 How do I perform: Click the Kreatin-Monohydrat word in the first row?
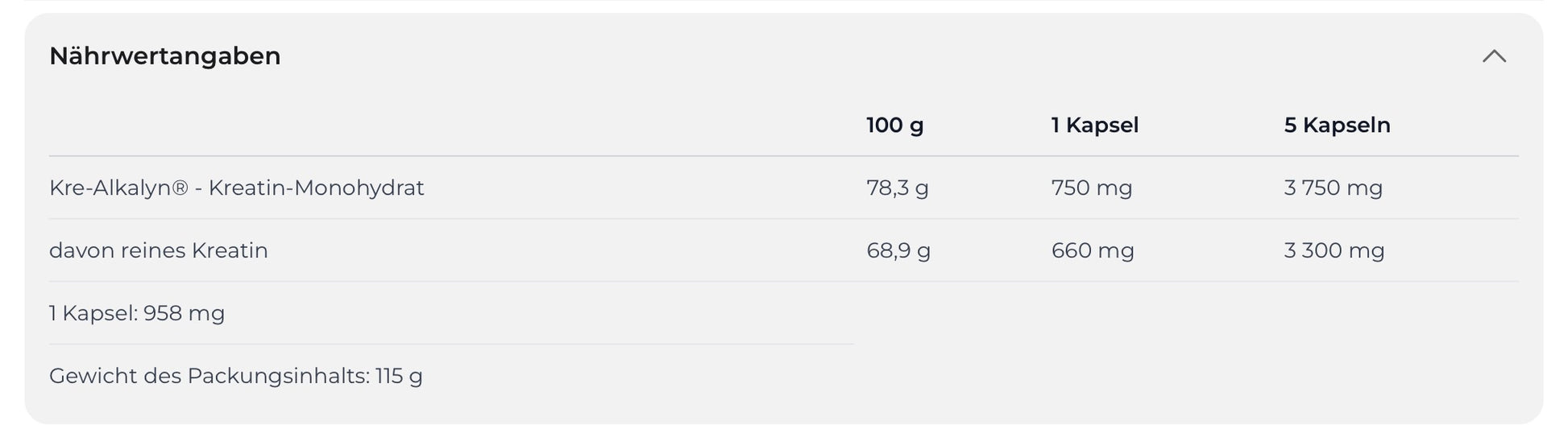tap(316, 188)
